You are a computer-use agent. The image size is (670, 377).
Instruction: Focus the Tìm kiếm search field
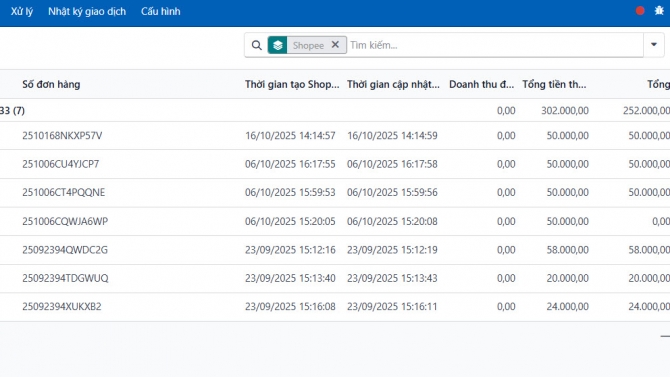(496, 45)
